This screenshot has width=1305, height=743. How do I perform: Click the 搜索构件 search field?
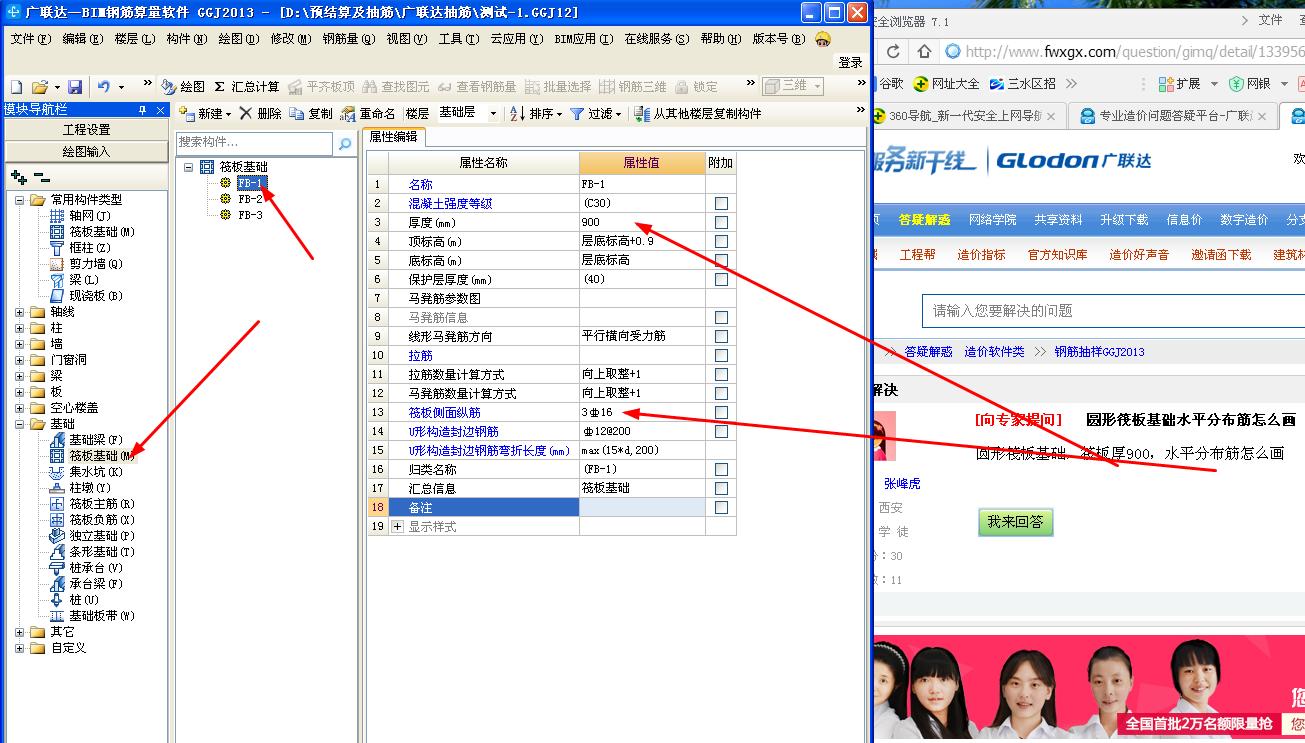point(254,144)
